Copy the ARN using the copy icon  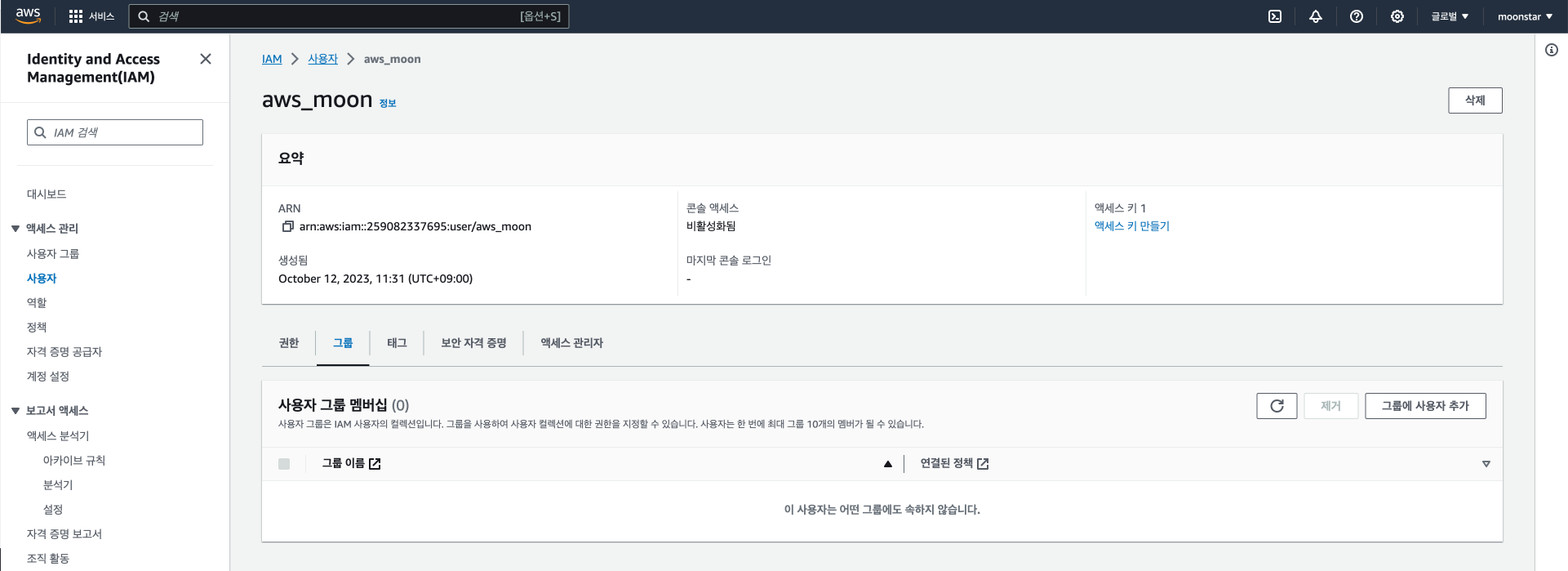pyautogui.click(x=287, y=226)
